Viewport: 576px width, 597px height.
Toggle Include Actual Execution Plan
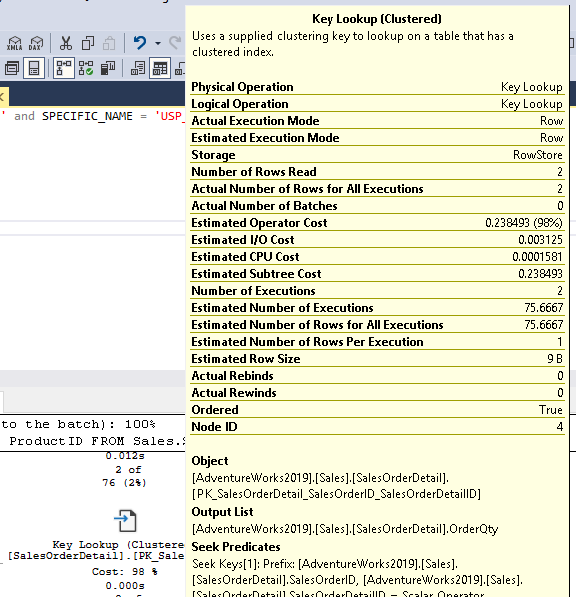64,69
